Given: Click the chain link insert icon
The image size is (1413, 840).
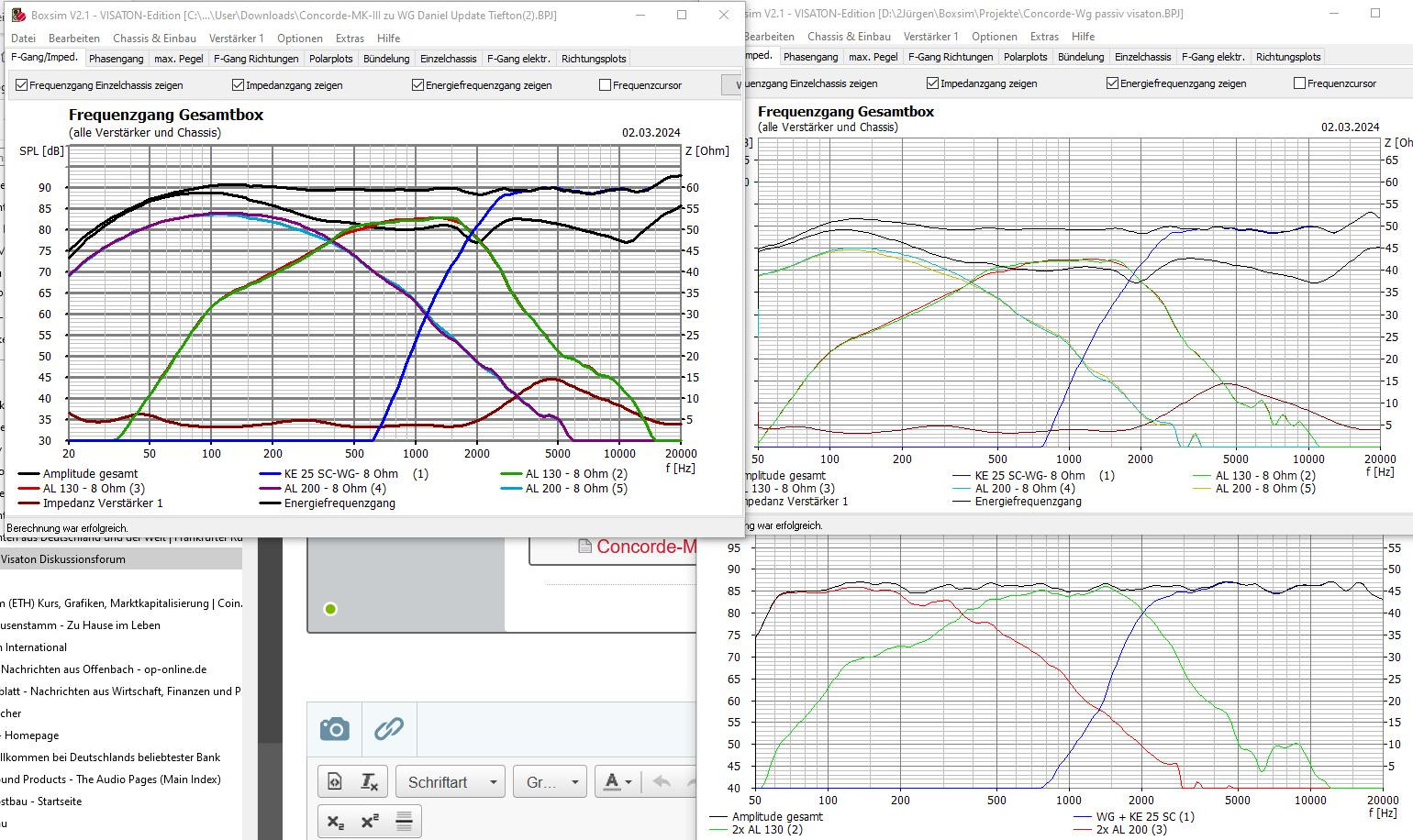Looking at the screenshot, I should coord(389,729).
